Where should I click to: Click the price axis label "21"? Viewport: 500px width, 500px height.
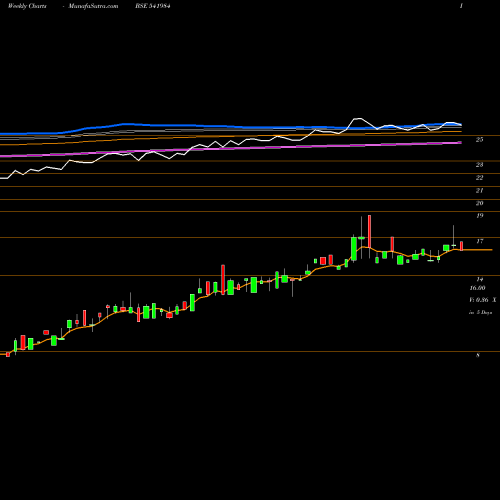479,190
